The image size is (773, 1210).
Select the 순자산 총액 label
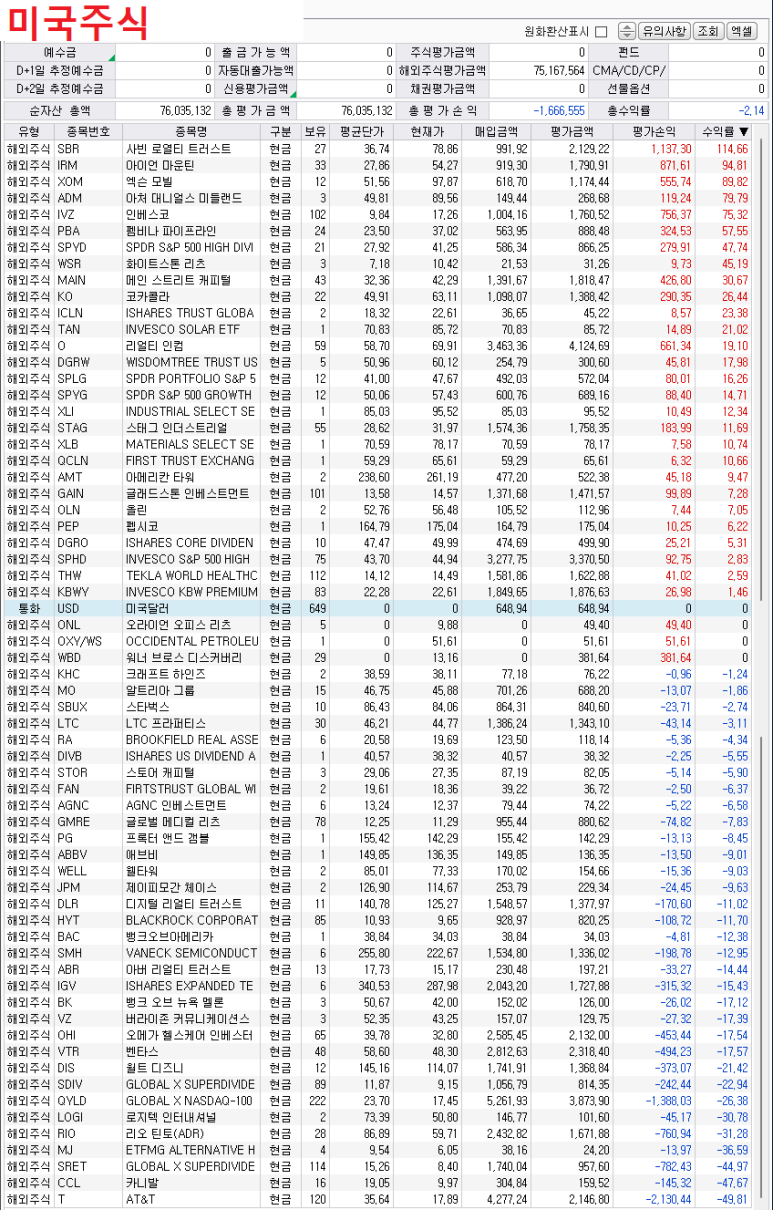click(x=59, y=111)
